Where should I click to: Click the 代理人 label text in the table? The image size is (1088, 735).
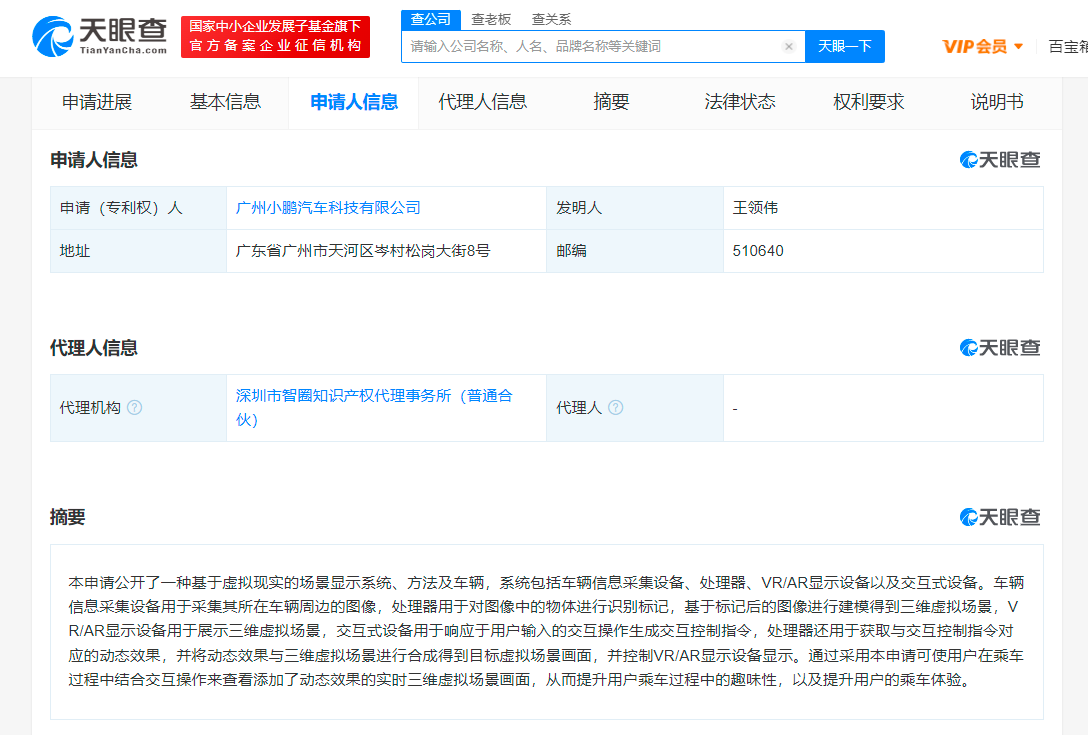[579, 407]
